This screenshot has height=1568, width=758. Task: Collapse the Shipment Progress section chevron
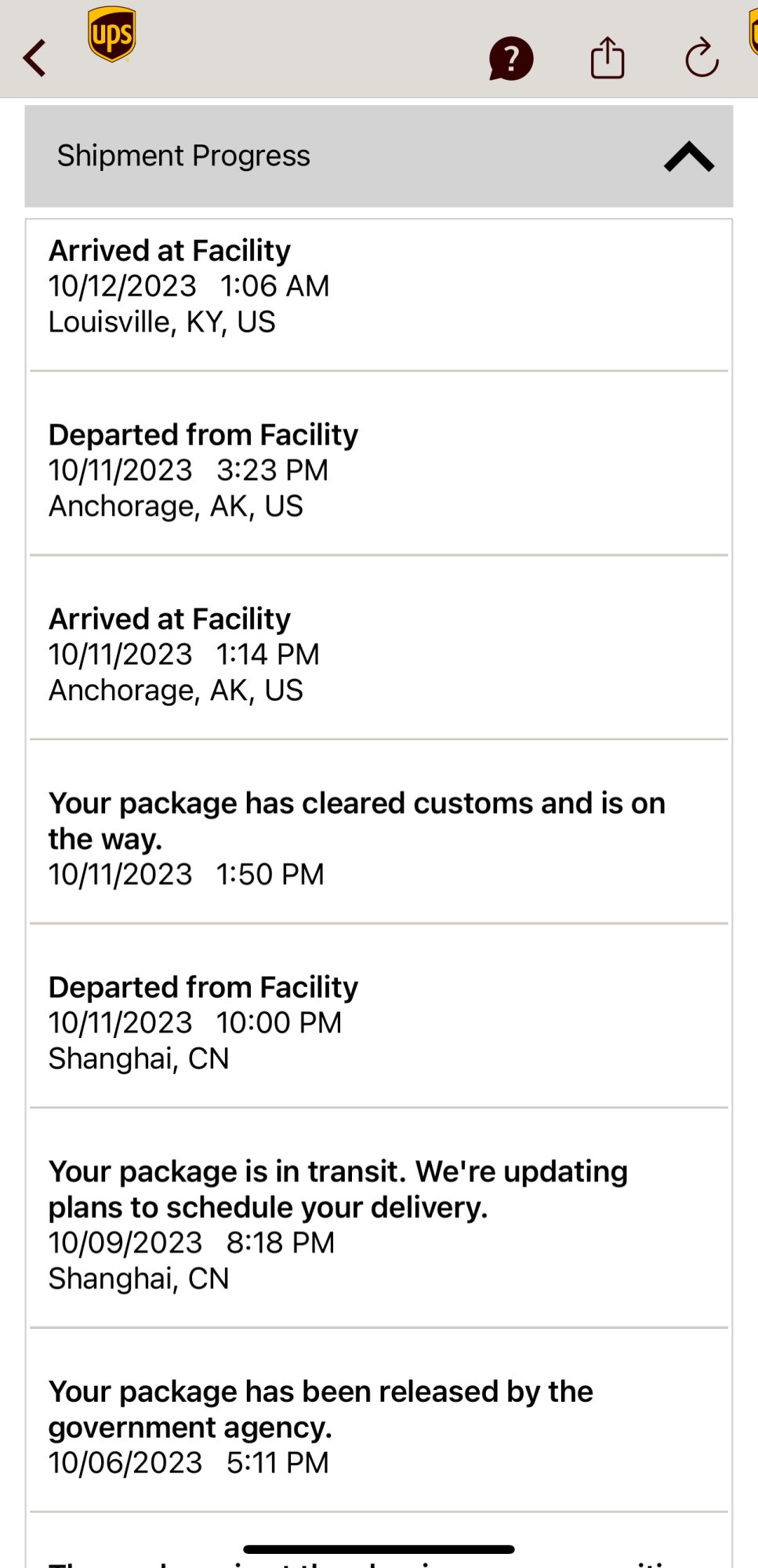[x=688, y=156]
